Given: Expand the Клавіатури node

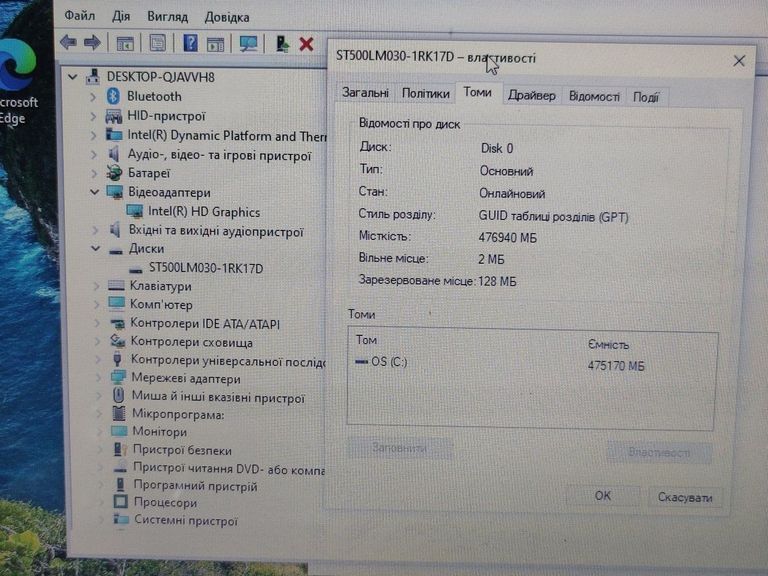Looking at the screenshot, I should click(96, 286).
